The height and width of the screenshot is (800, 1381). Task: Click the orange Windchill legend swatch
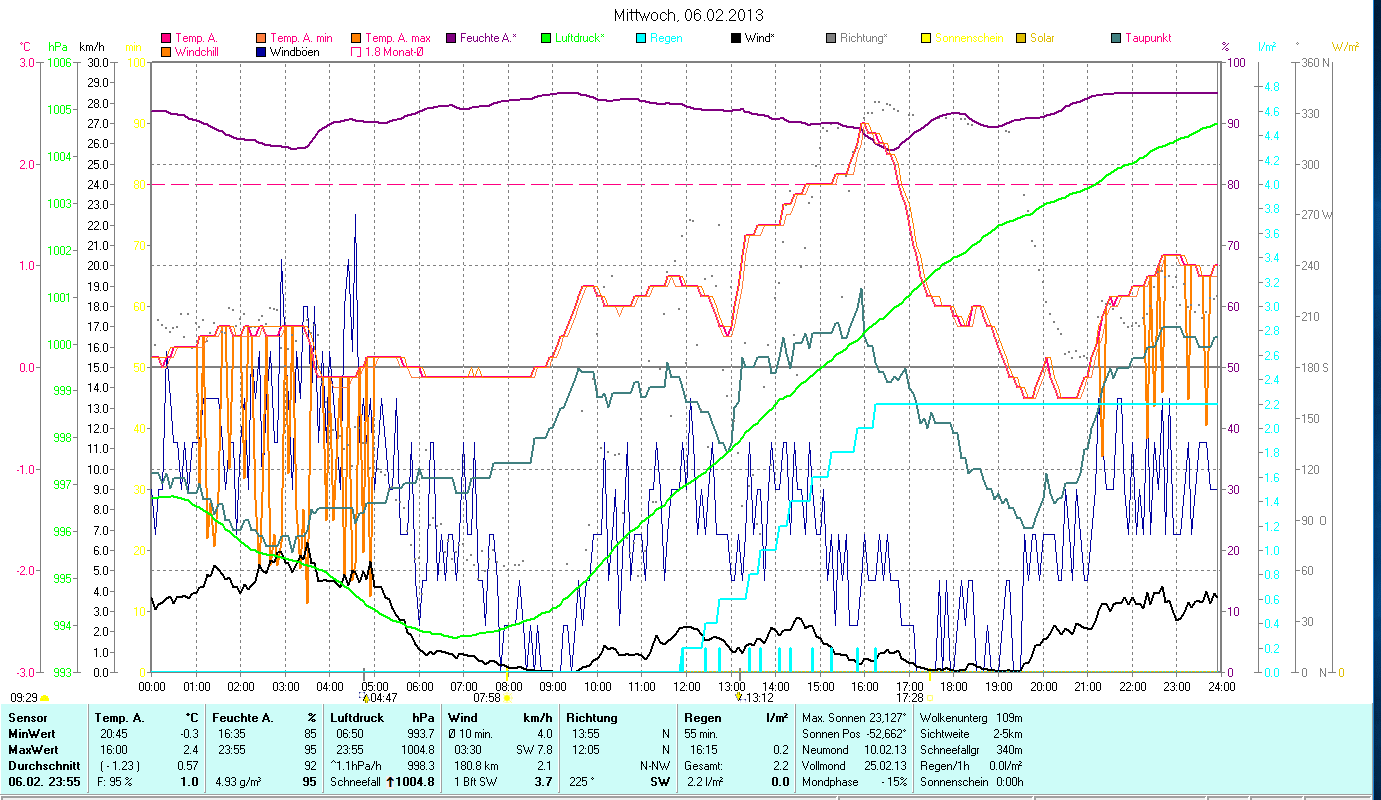165,51
